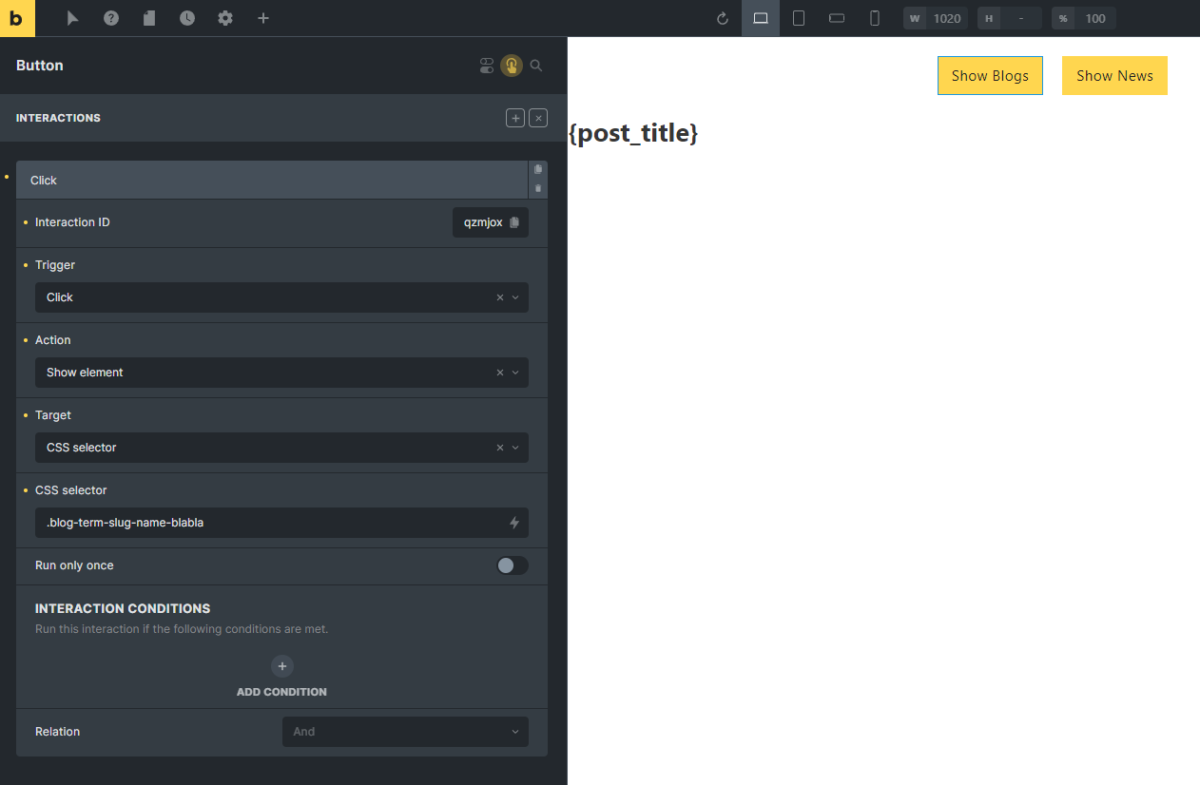Screen dimensions: 1200x785
Task: Copy the Interaction ID qzmjox
Action: click(514, 222)
